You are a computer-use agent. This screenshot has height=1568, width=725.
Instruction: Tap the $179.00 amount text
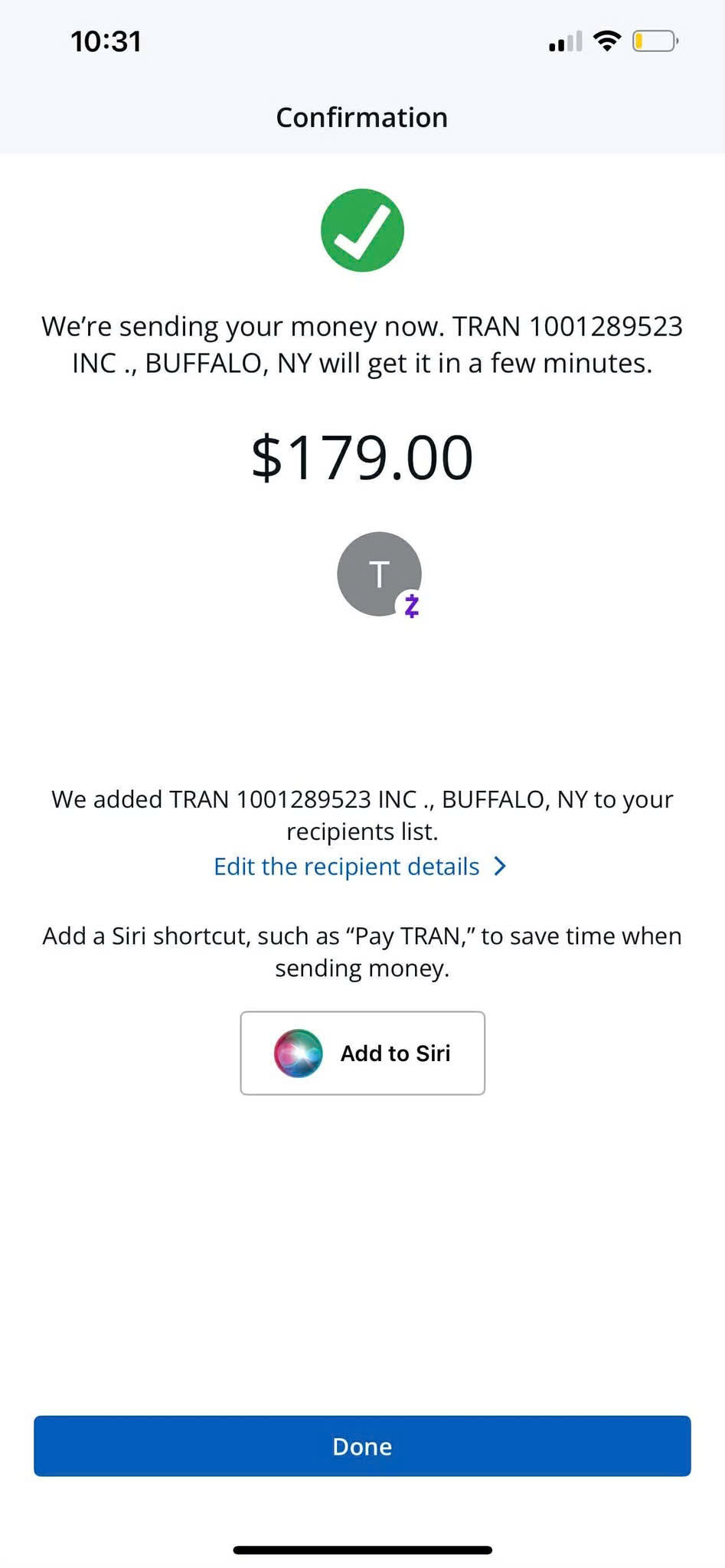362,457
